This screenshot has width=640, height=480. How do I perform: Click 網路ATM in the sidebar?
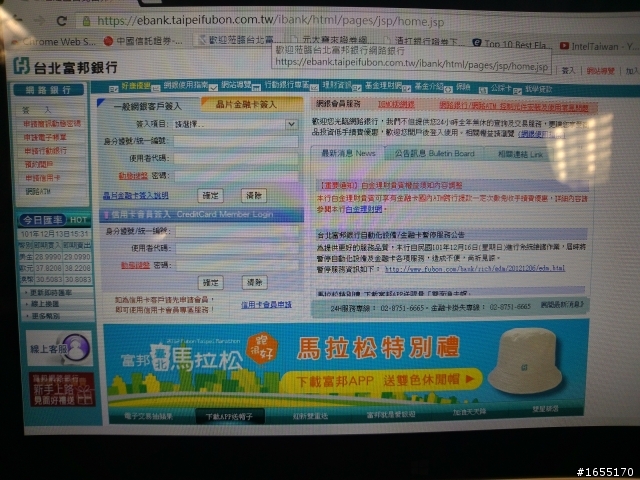click(38, 191)
